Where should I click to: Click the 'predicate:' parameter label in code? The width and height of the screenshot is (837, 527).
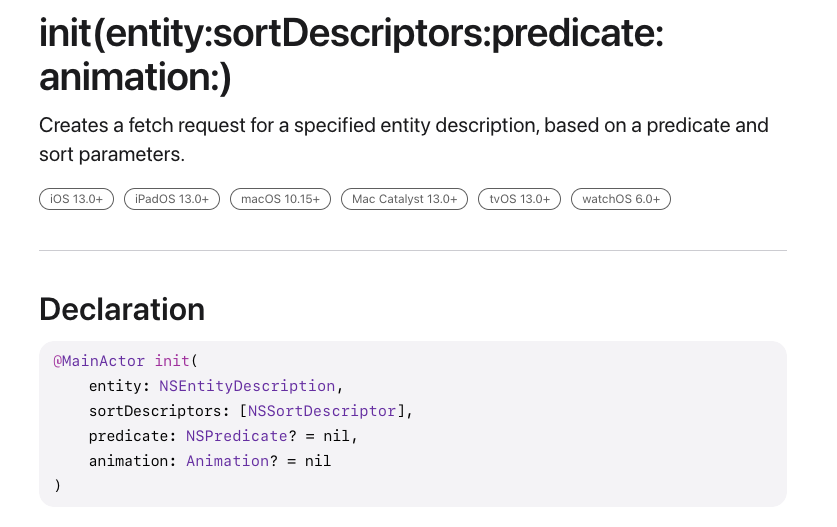click(132, 436)
